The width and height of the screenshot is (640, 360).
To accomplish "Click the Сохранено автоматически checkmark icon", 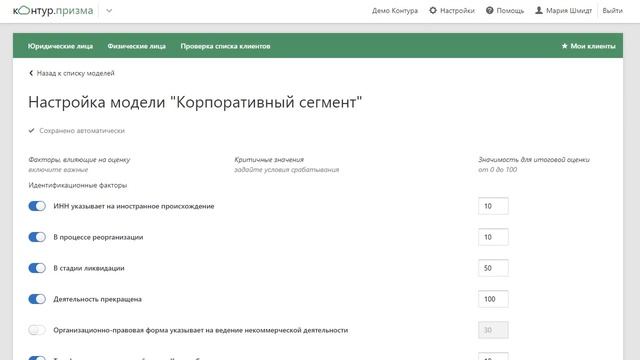I will click(31, 131).
